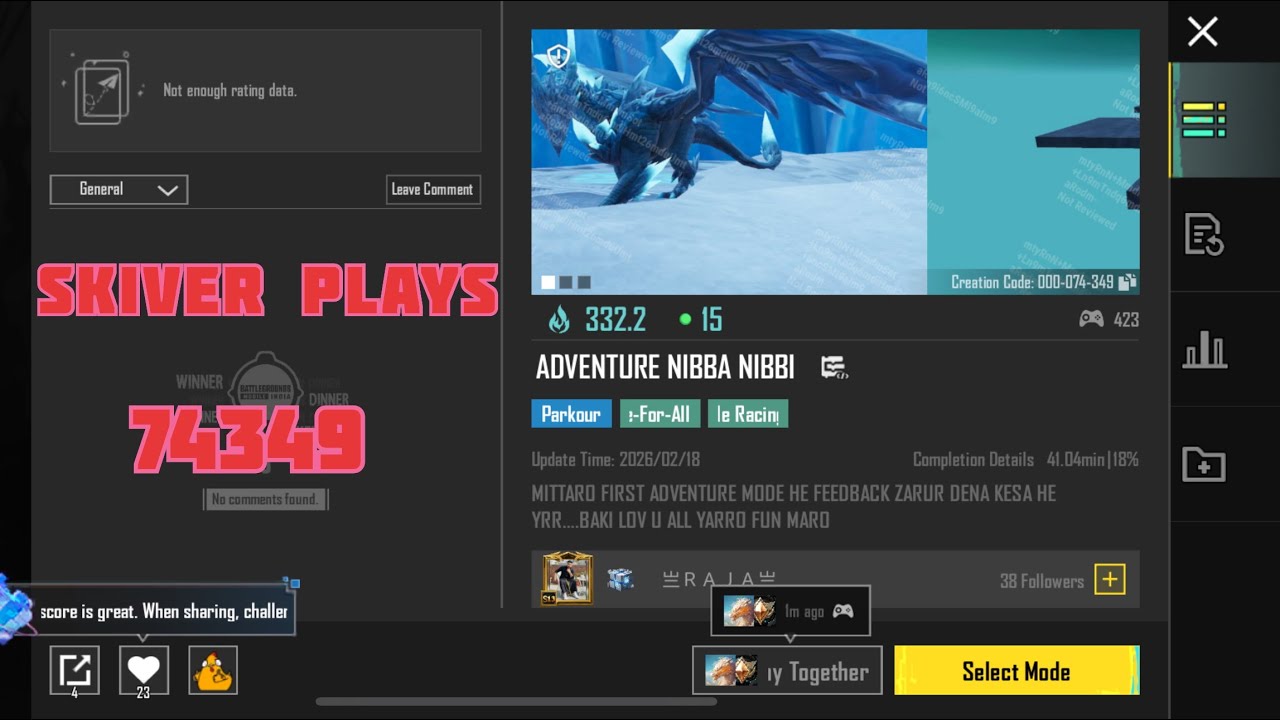Click the shield icon on preview image

[x=559, y=56]
